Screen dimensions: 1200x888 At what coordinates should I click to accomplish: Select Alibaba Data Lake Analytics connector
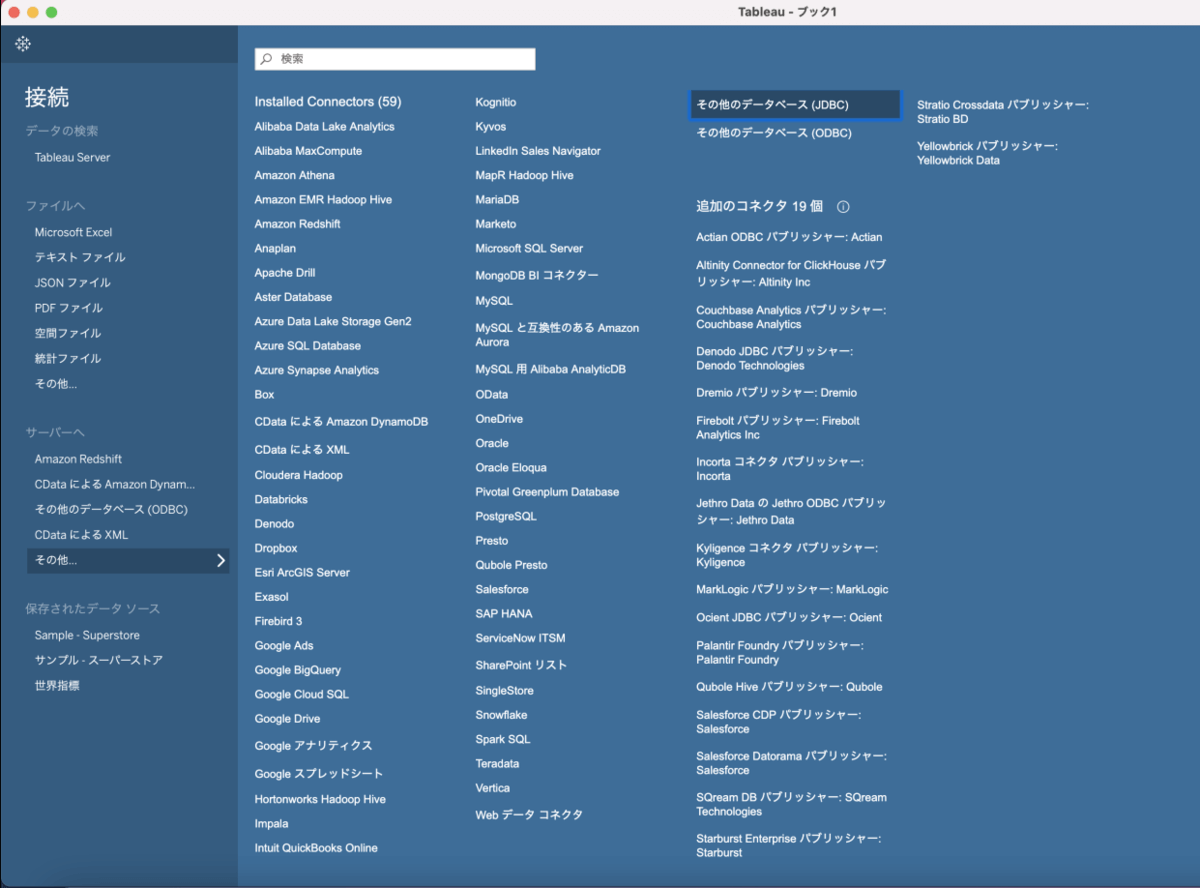click(x=324, y=127)
